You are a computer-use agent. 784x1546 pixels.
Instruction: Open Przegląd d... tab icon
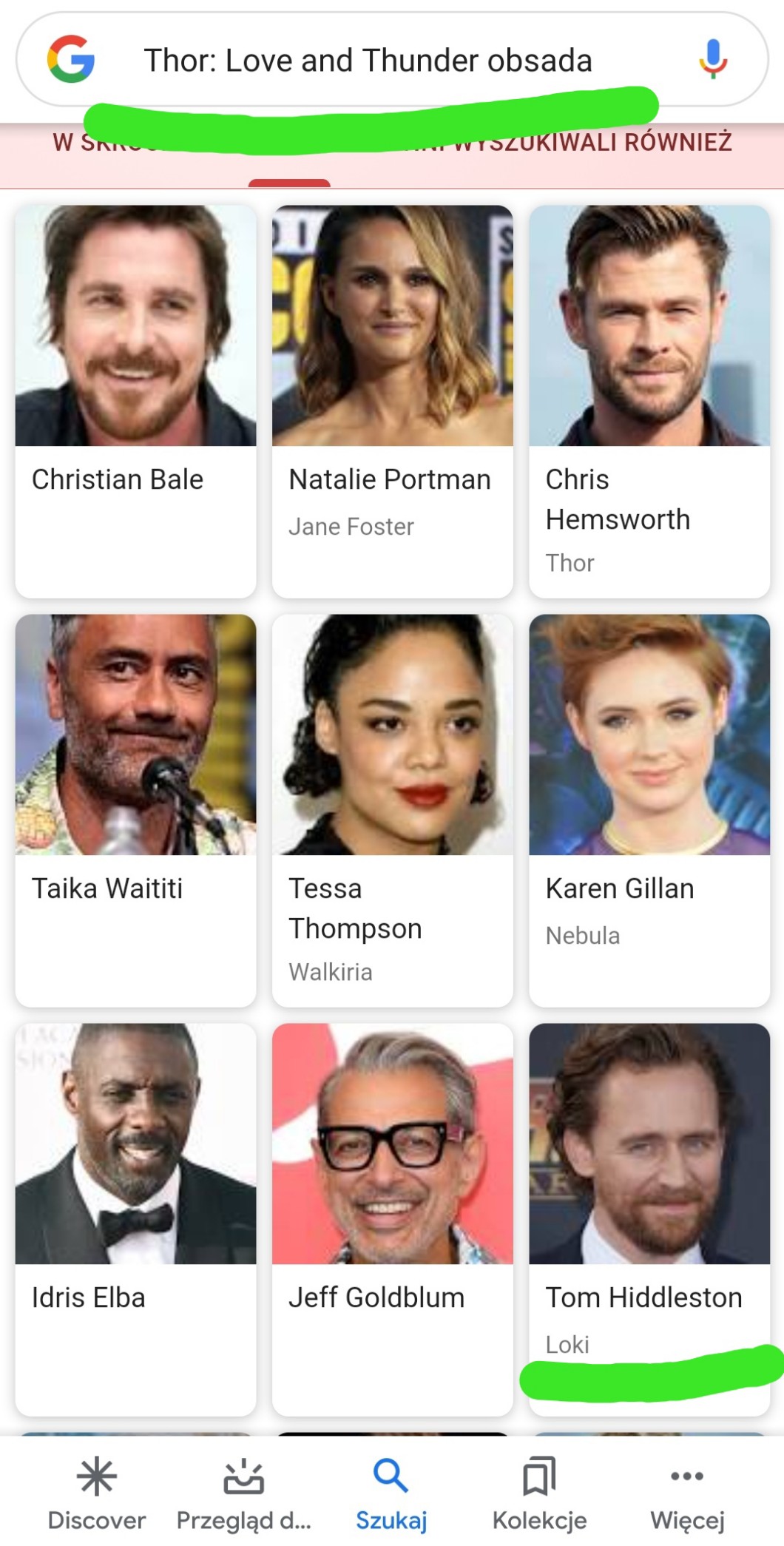click(x=243, y=1476)
